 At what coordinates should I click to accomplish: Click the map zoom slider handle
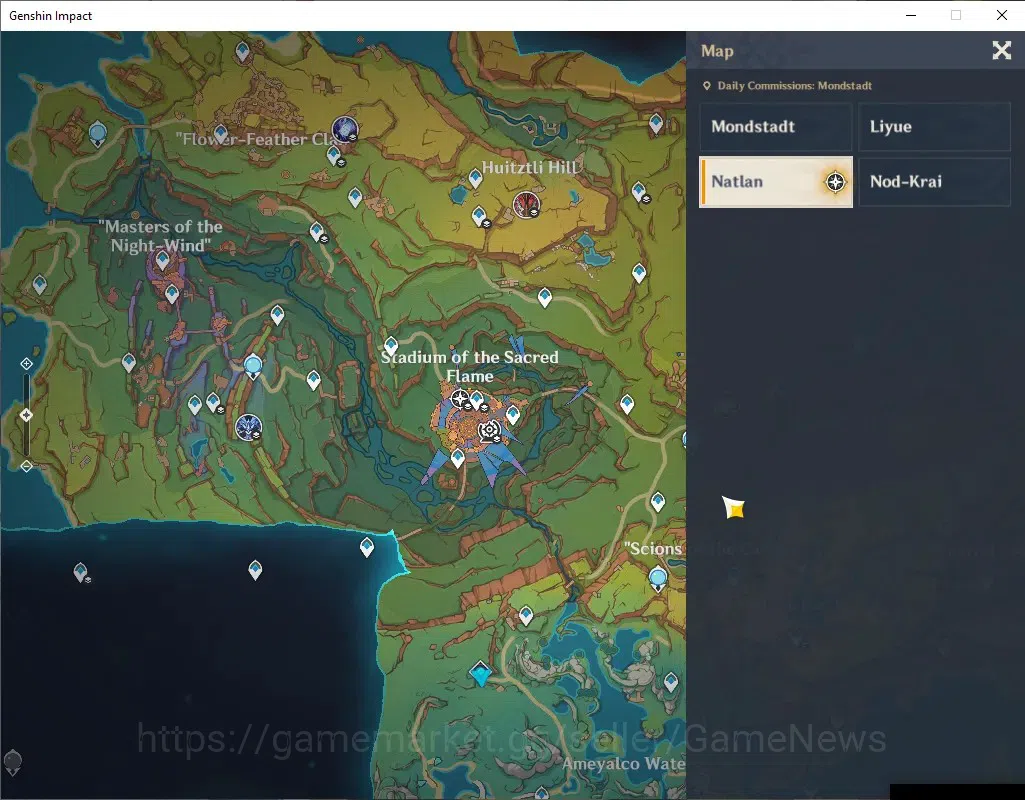click(26, 415)
